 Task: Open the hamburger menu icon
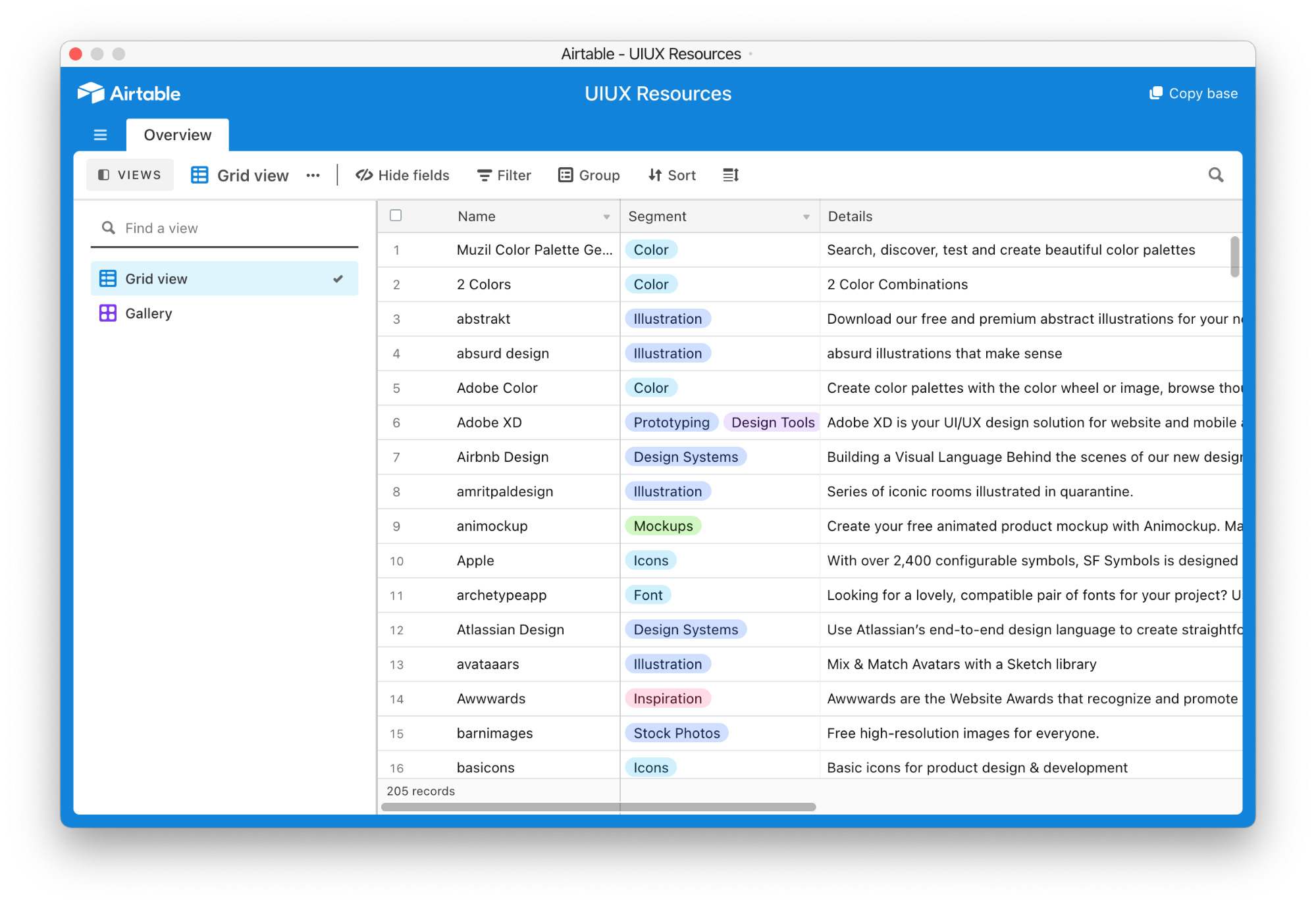point(100,135)
